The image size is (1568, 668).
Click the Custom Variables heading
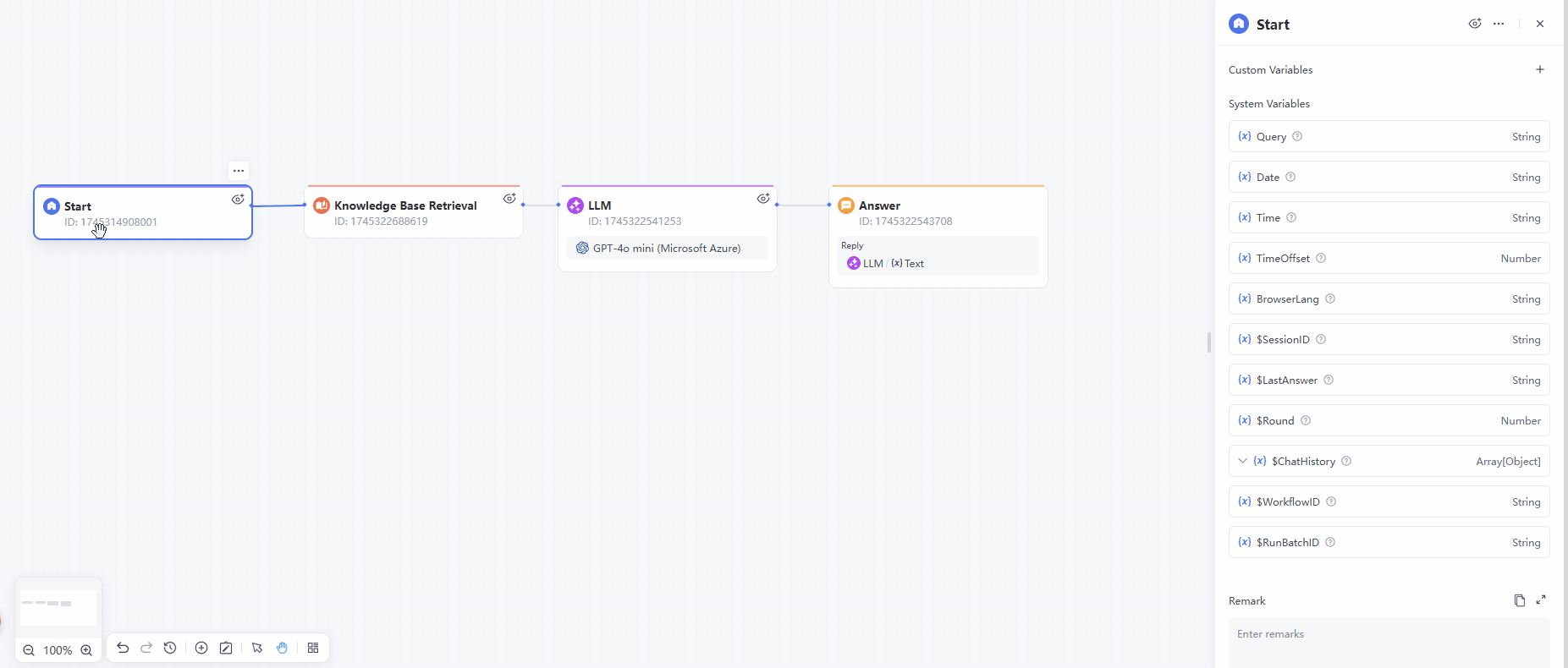pos(1270,69)
